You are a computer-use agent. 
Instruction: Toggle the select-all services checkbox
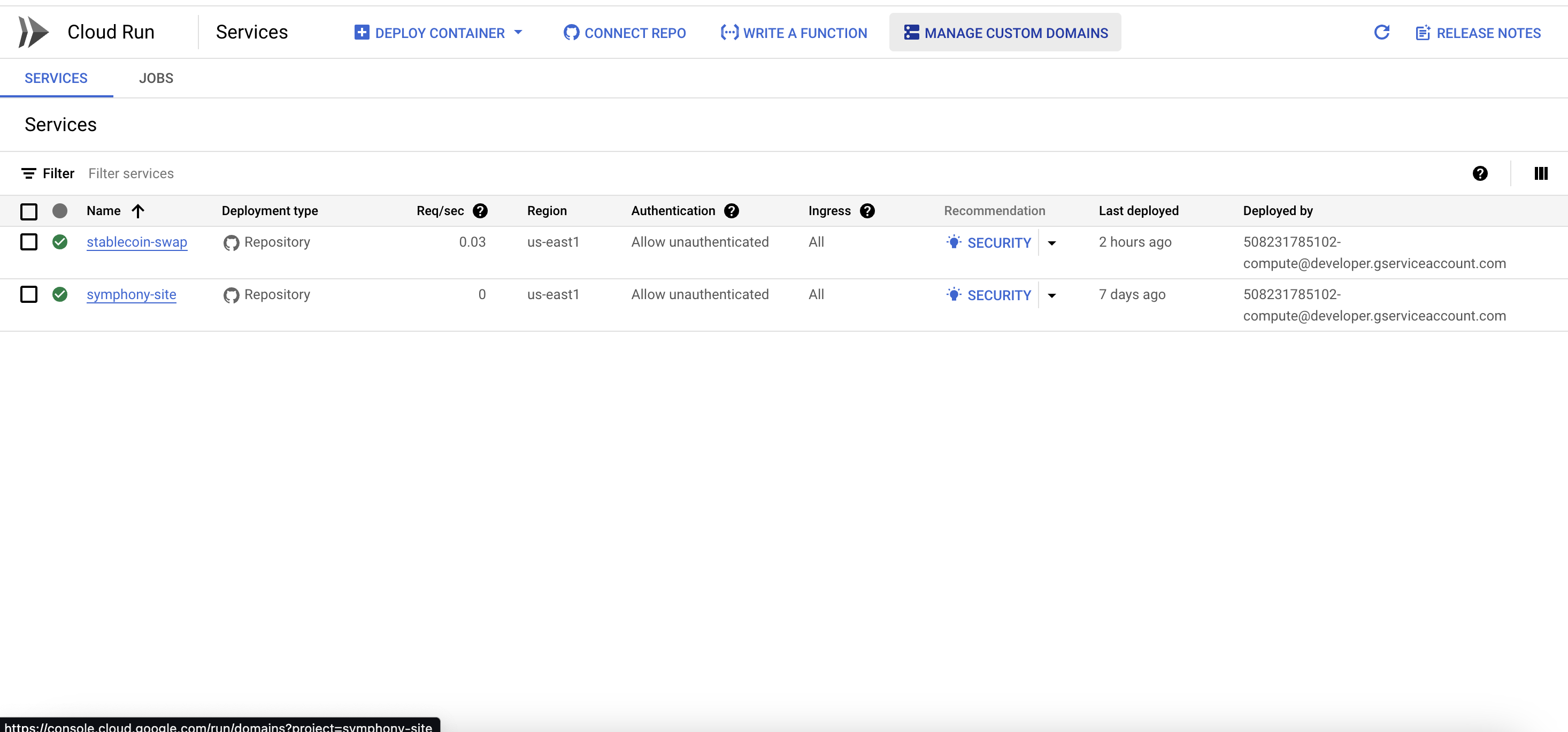click(28, 211)
